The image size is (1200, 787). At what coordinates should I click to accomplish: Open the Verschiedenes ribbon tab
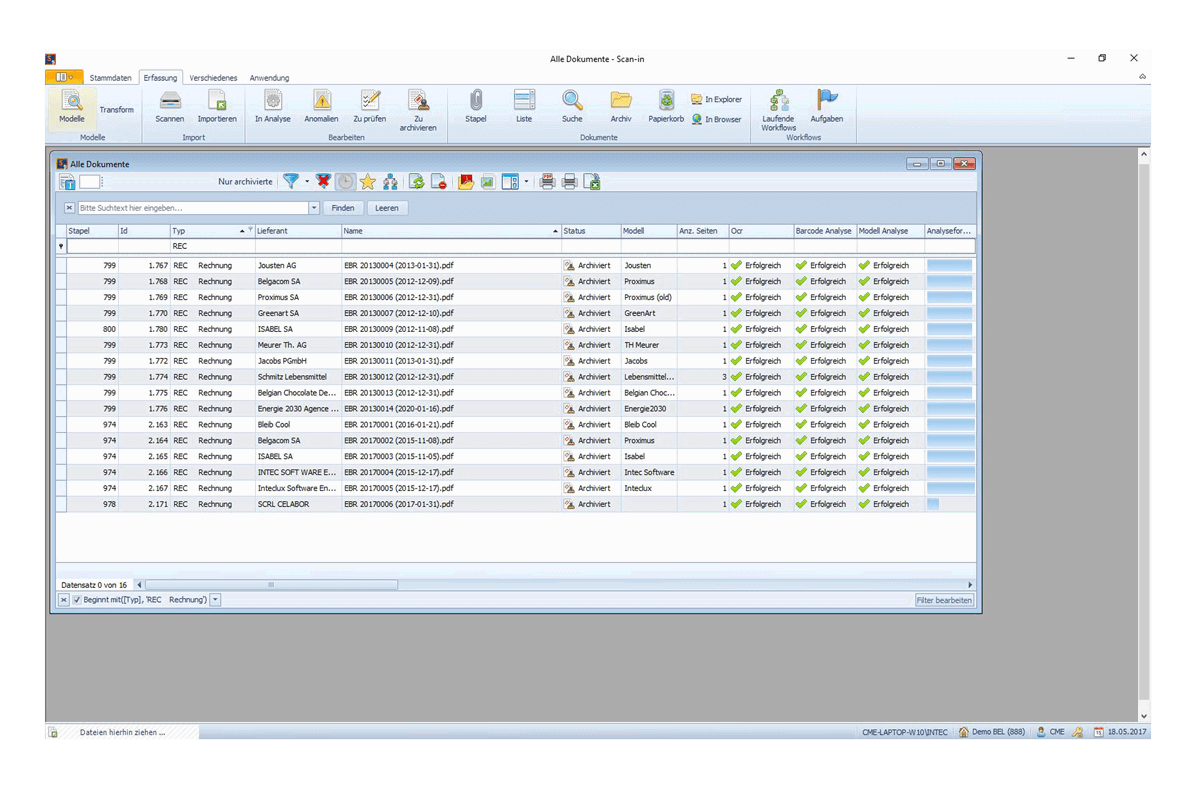click(x=213, y=77)
